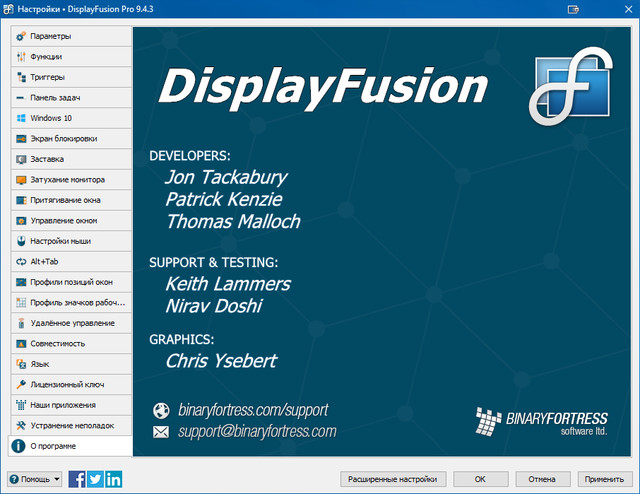The image size is (640, 494).
Task: Click the Windows 10 tab icon
Action: pos(21,118)
